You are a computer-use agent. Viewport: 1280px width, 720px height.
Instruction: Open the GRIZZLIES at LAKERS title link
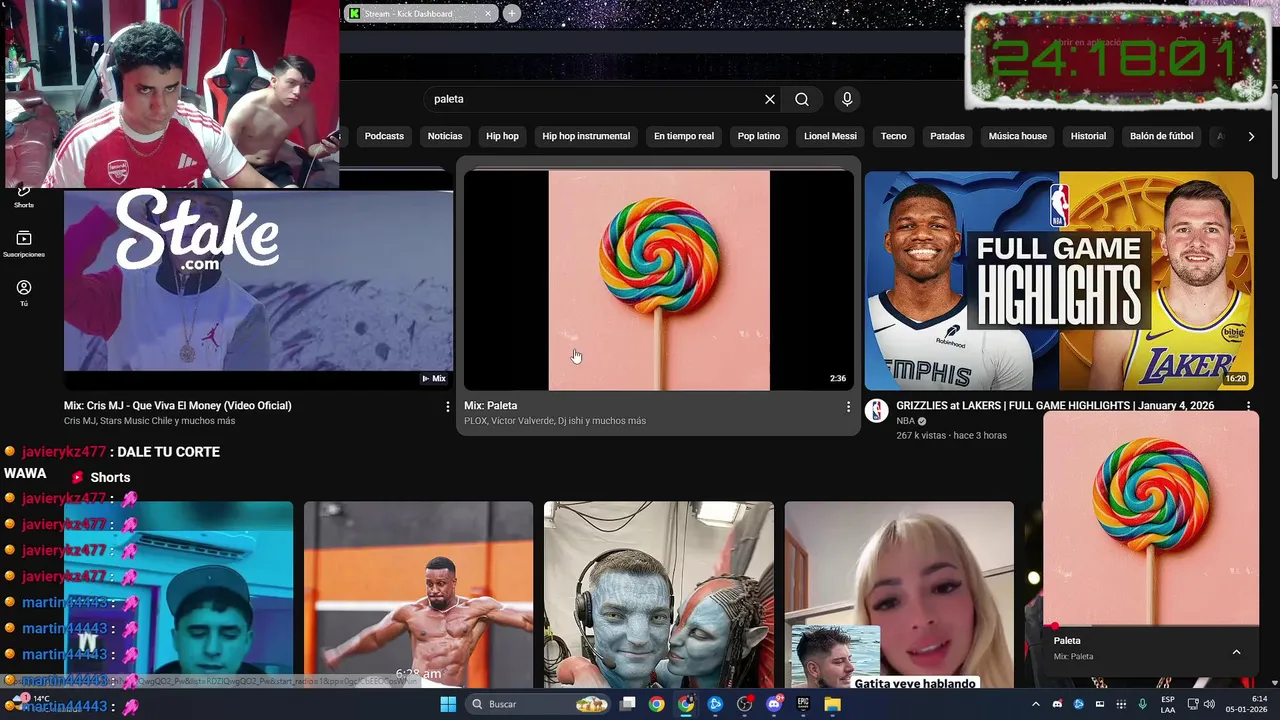(1055, 406)
